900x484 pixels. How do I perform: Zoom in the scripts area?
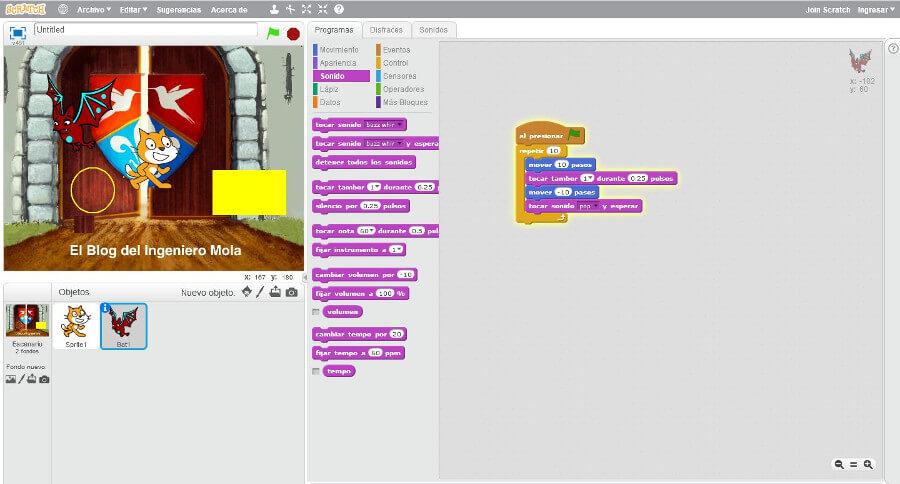(868, 464)
